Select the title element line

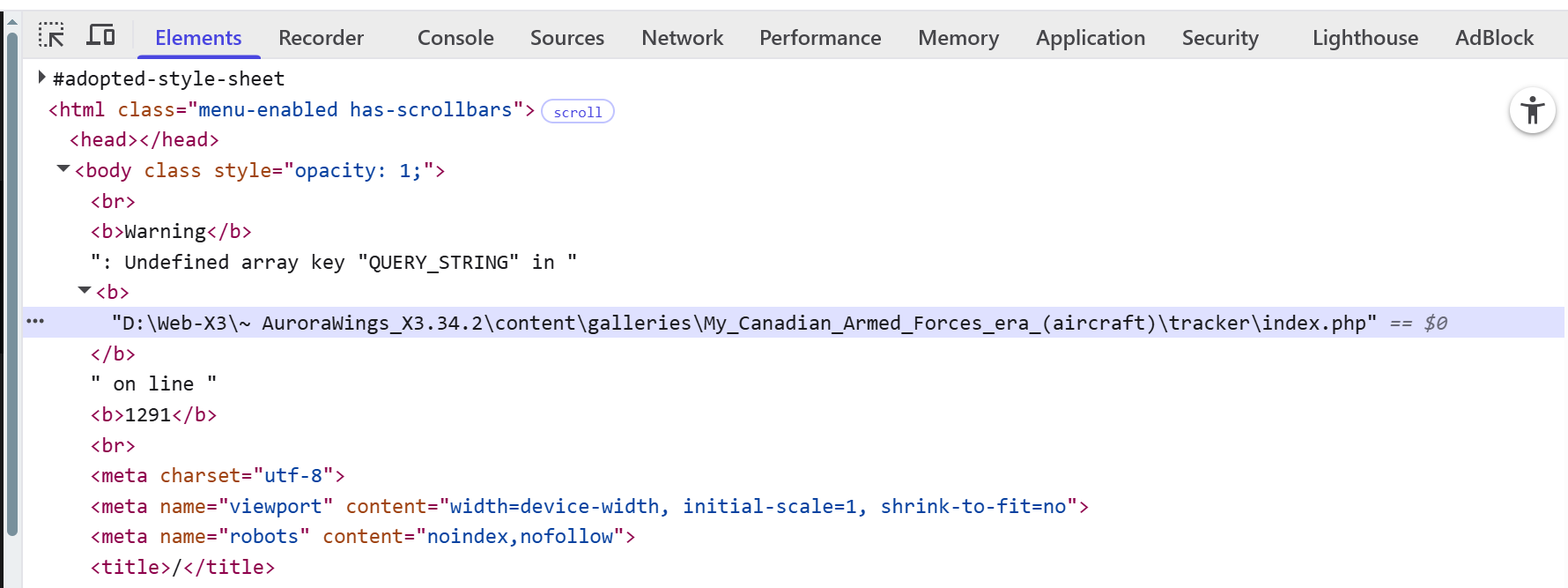coord(182,567)
